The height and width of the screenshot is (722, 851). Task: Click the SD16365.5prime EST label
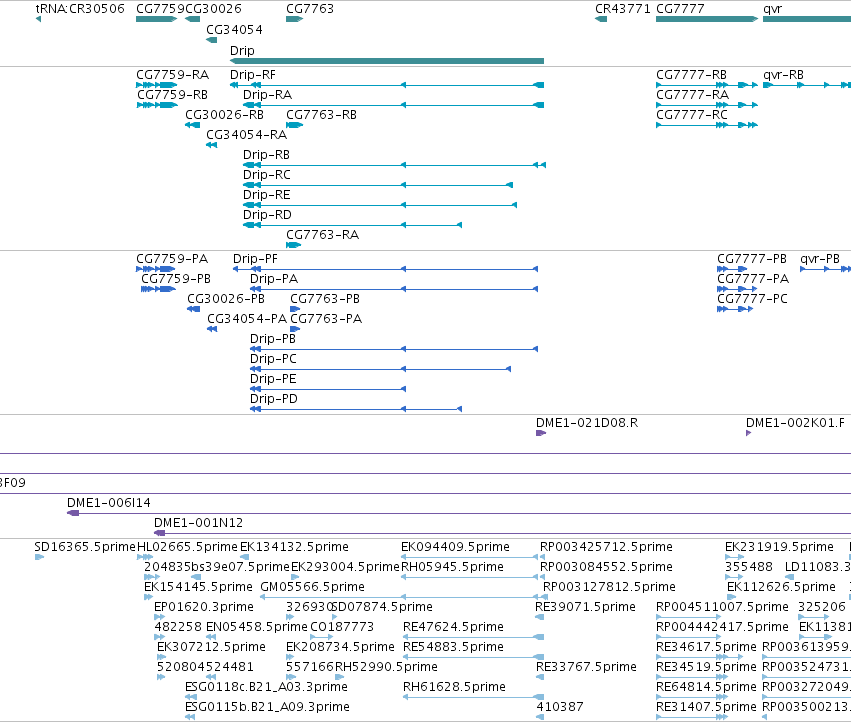pos(85,547)
